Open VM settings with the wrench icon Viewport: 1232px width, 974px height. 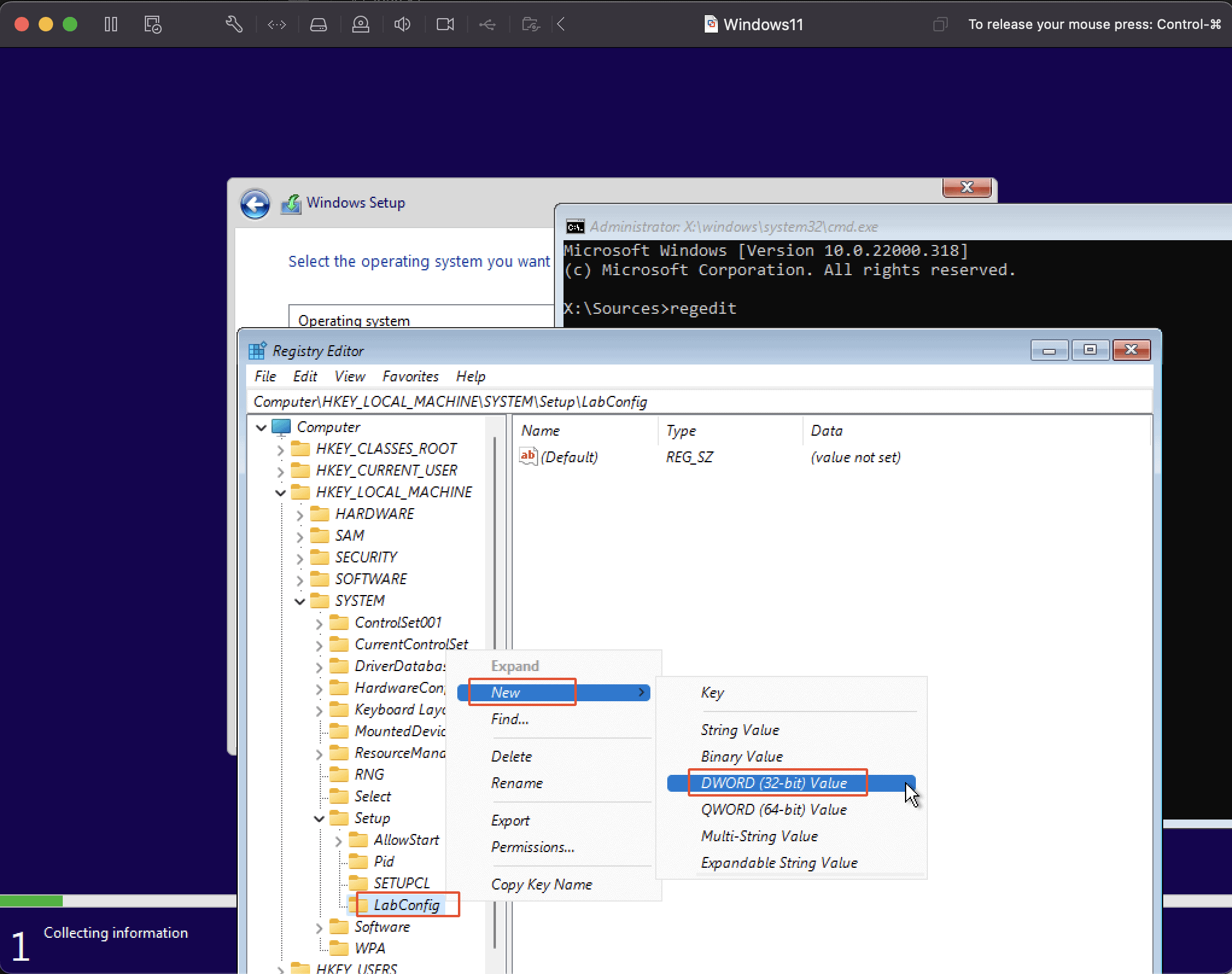click(234, 24)
